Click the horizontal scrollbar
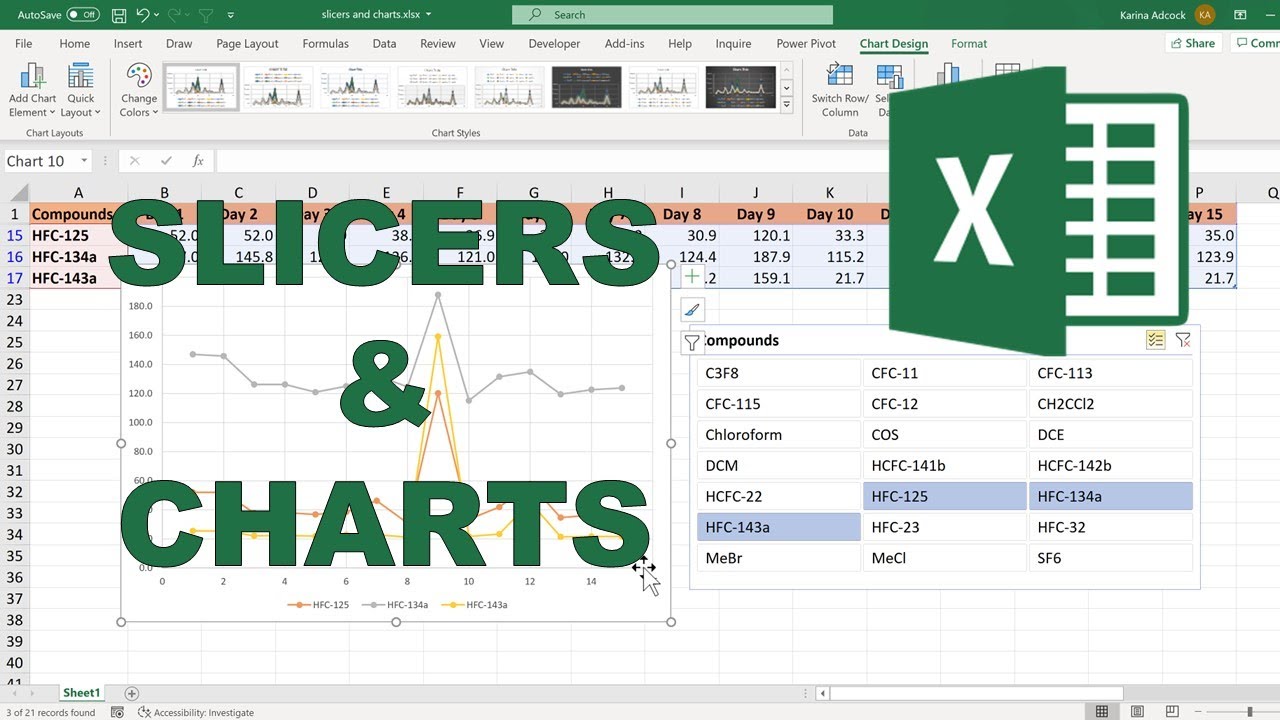This screenshot has height=720, width=1280. pos(976,693)
